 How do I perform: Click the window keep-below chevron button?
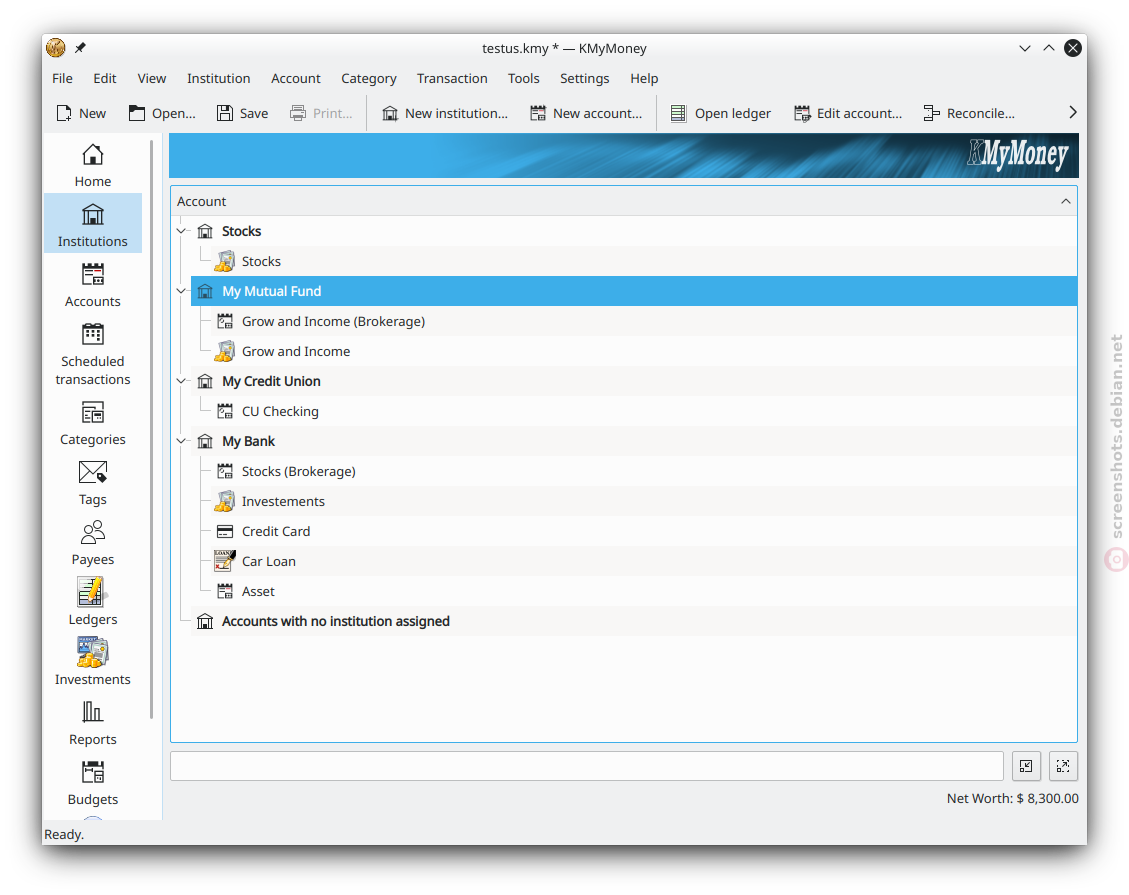[x=1025, y=48]
